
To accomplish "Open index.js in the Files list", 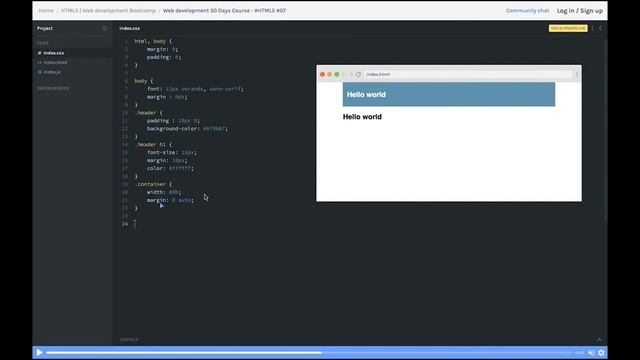I will pos(52,72).
